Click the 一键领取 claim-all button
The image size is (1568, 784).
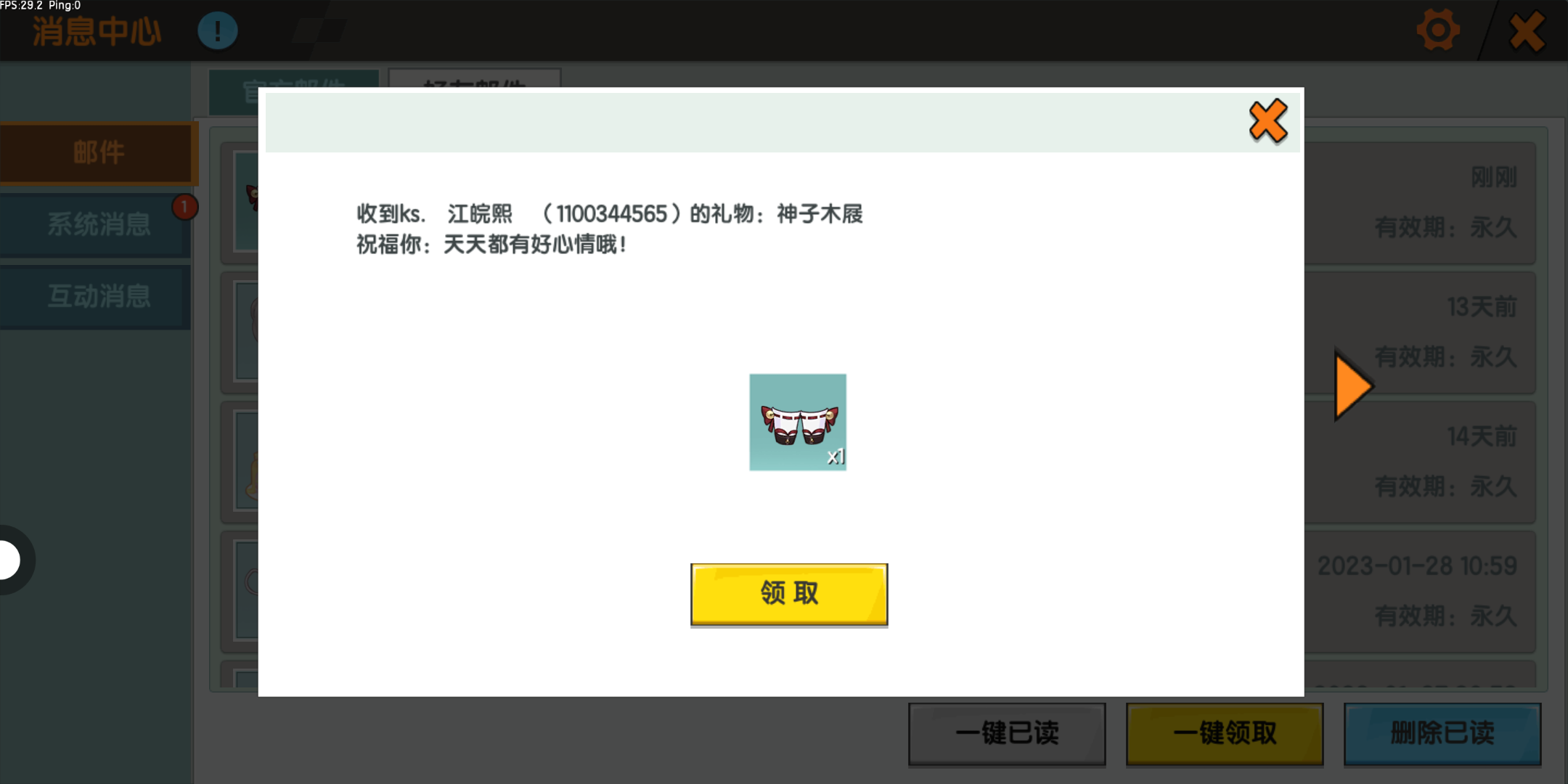click(x=1225, y=733)
